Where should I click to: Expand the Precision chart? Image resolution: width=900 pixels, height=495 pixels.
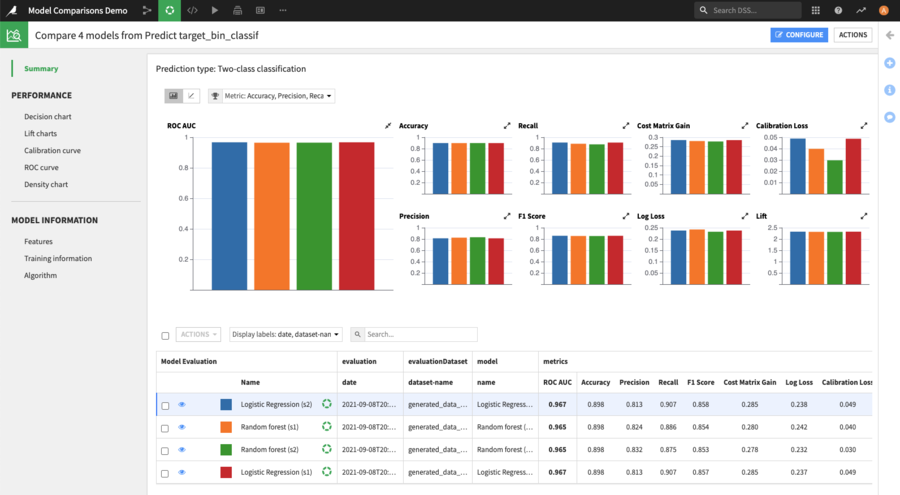(x=507, y=216)
